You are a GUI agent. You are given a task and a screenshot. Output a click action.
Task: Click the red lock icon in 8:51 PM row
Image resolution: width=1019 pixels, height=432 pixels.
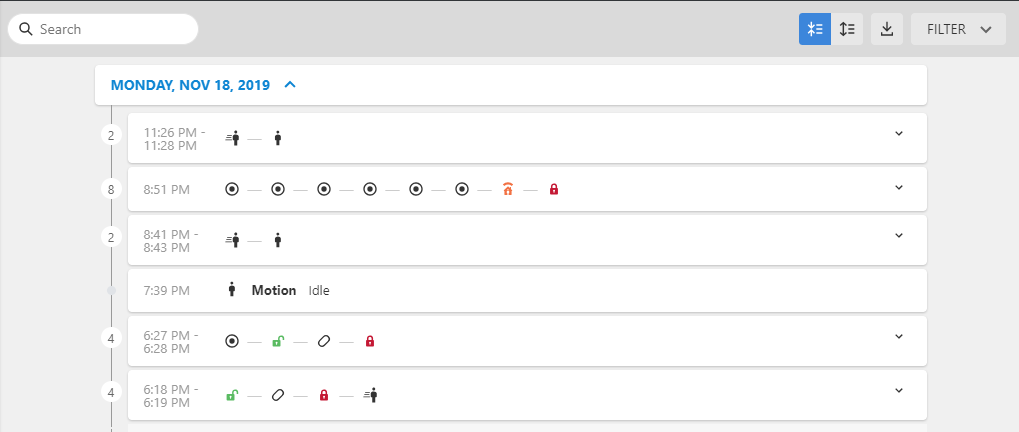554,189
